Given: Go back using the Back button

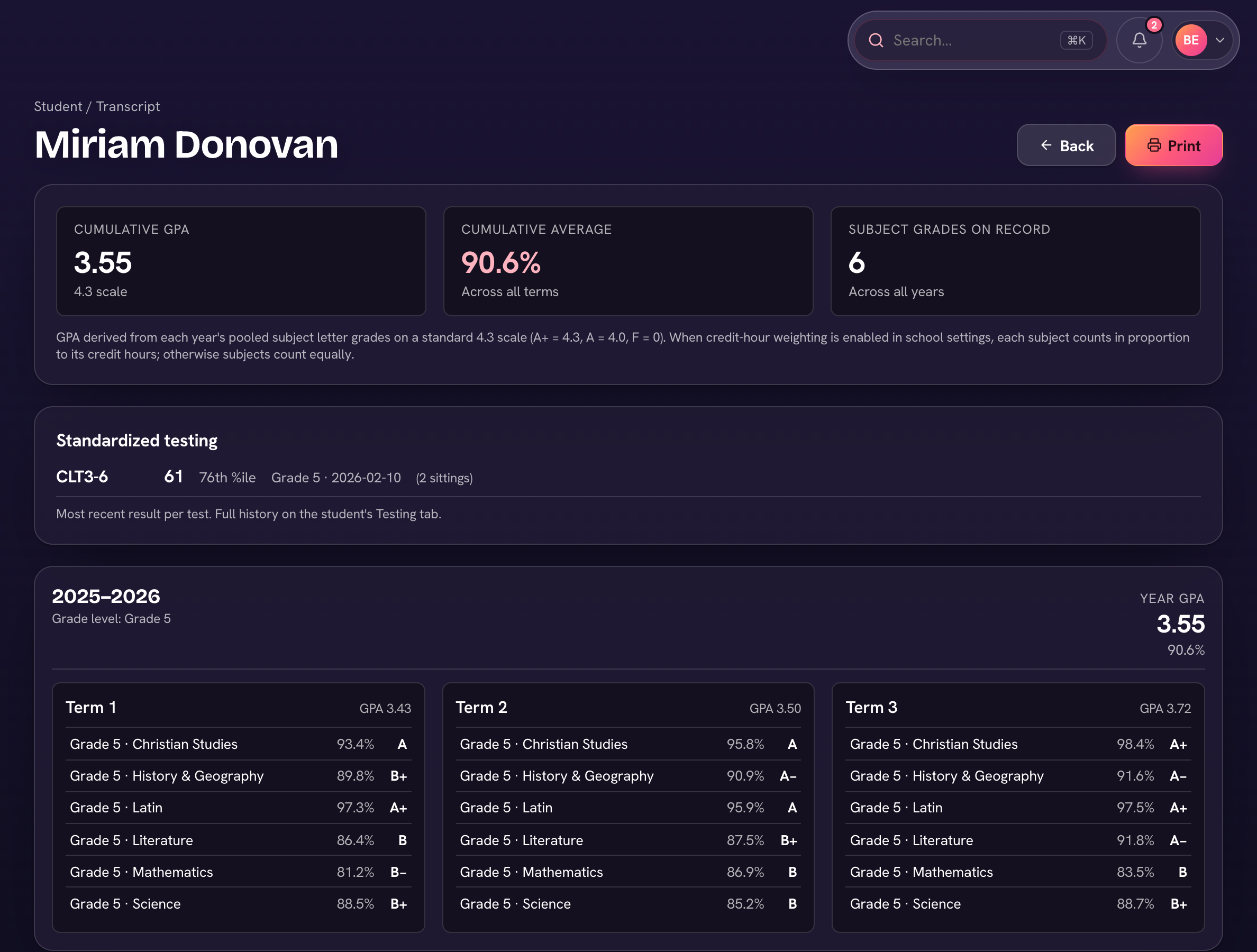Looking at the screenshot, I should pos(1066,145).
